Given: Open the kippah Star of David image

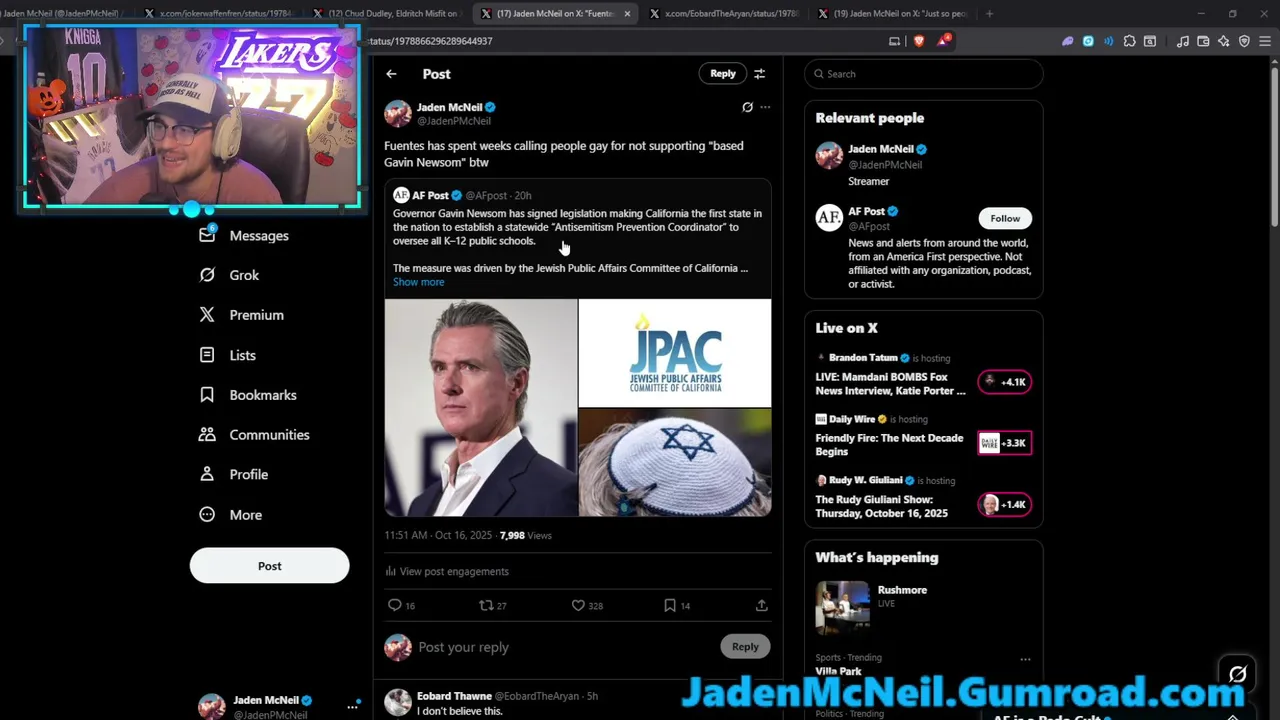Looking at the screenshot, I should tap(675, 462).
